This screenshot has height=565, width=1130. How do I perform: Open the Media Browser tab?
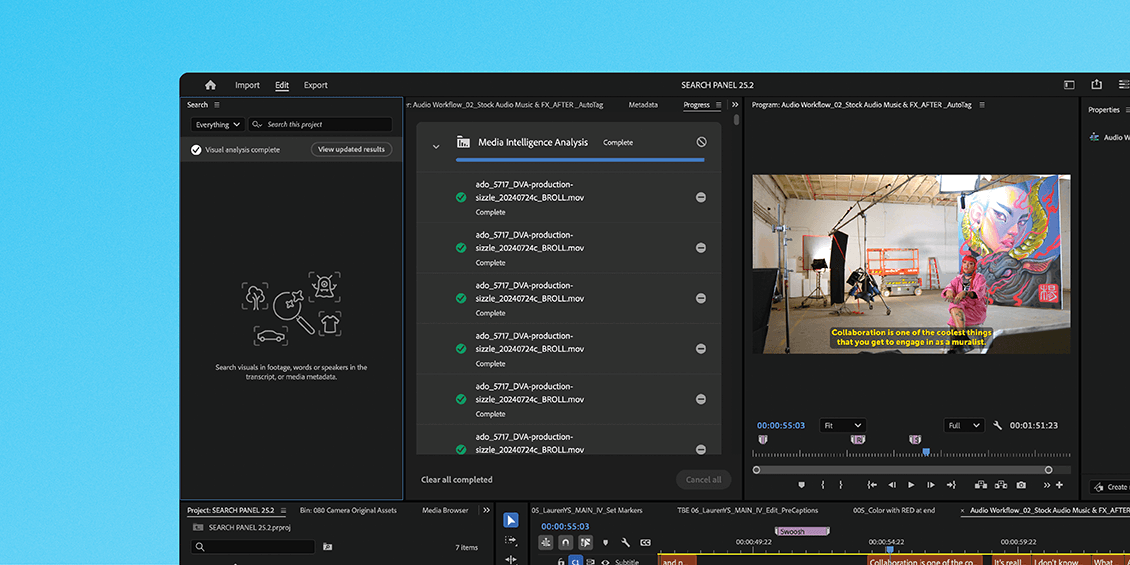[x=445, y=510]
